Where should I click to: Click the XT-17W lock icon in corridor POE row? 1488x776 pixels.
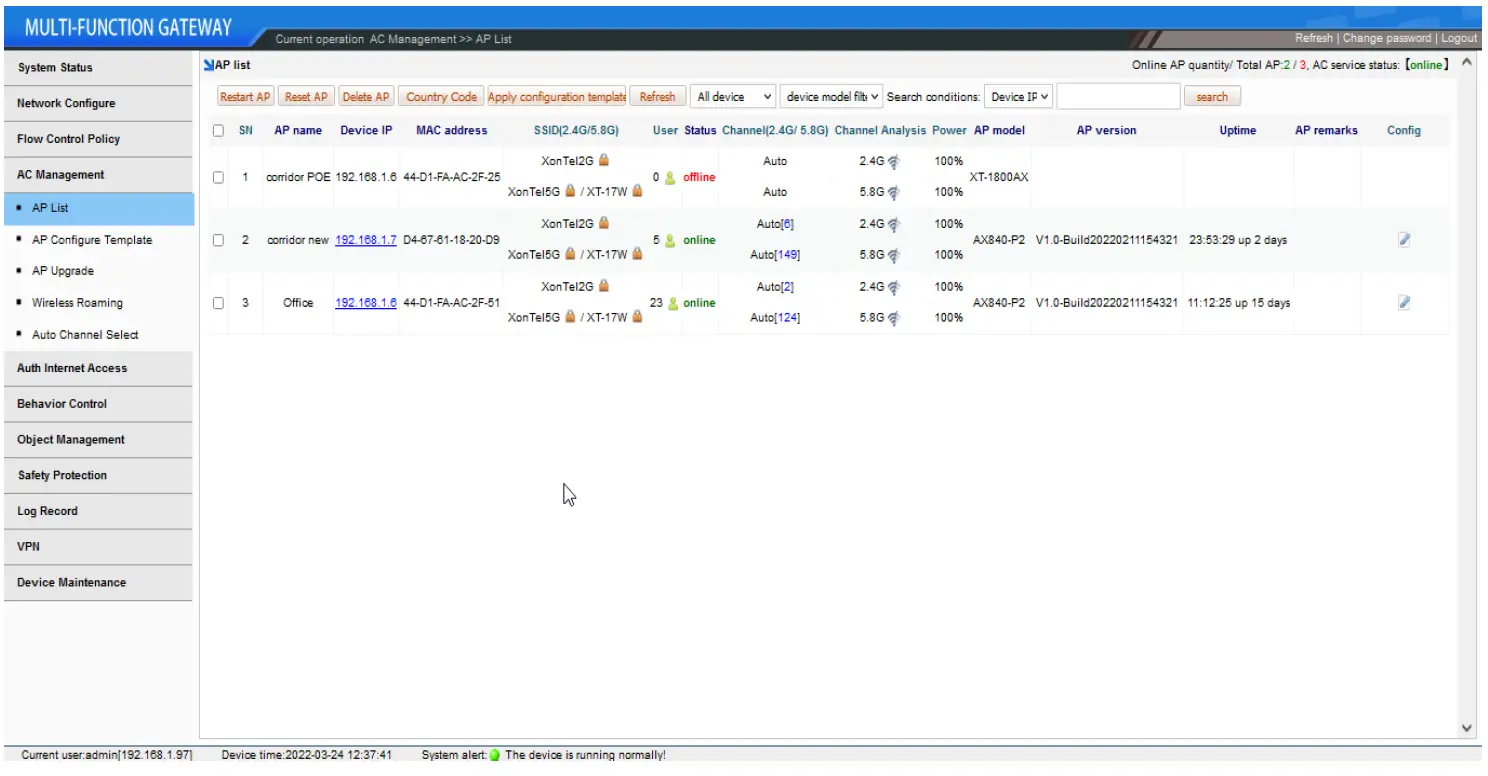pos(637,191)
